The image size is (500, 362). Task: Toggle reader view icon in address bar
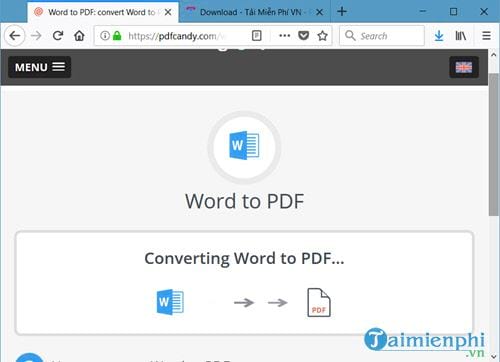pos(257,36)
